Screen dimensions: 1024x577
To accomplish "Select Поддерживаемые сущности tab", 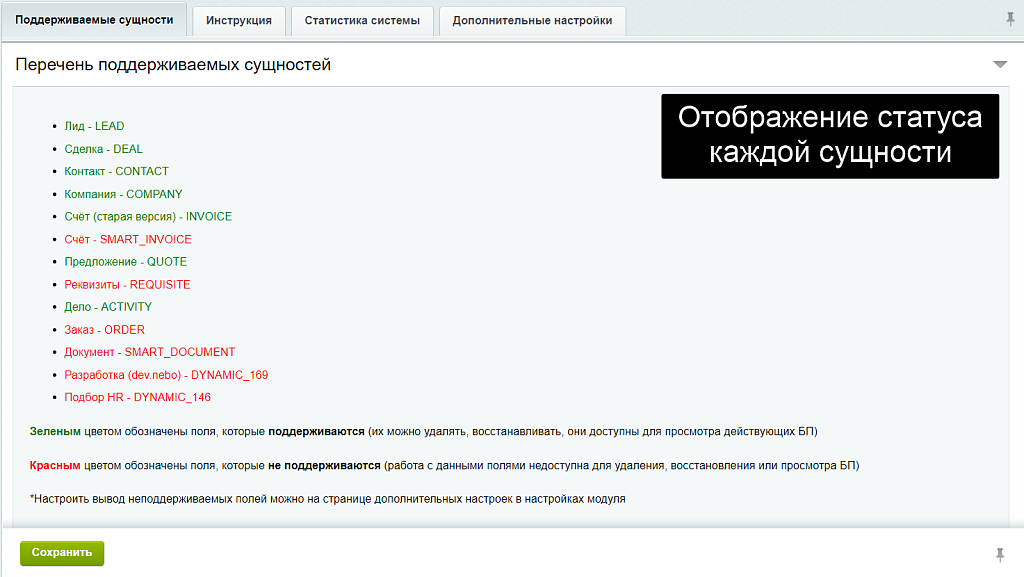I will point(94,20).
